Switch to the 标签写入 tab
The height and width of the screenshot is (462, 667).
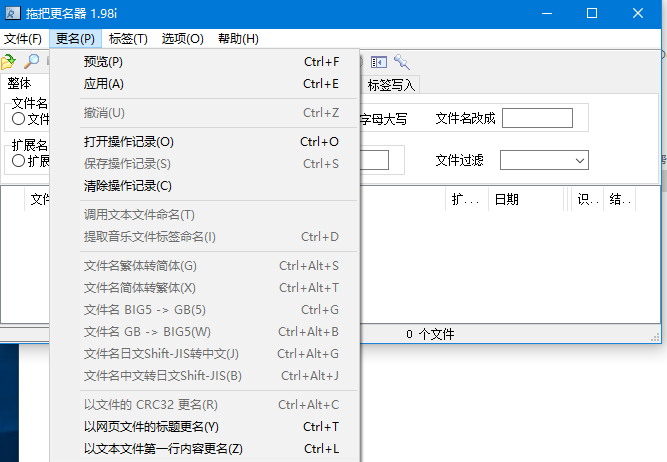[391, 85]
